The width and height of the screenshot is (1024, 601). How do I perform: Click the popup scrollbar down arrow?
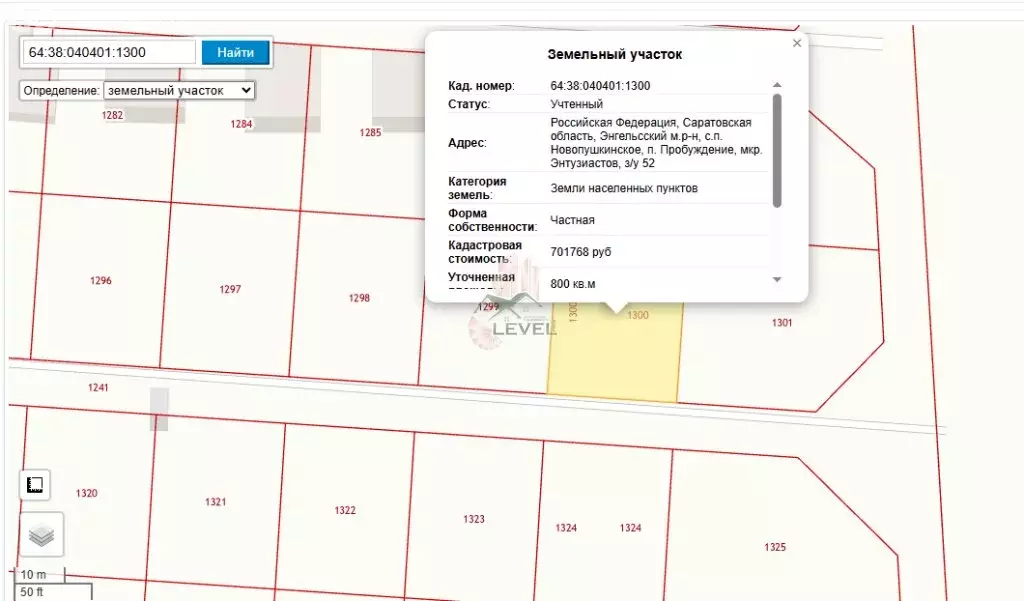pos(777,280)
